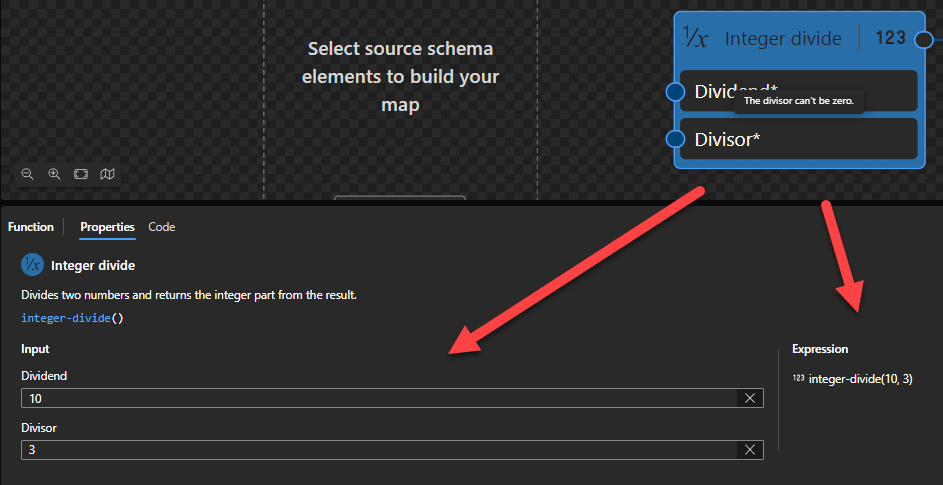Select the Divisor* row on the node
Screen dimensions: 943x485
click(x=798, y=139)
